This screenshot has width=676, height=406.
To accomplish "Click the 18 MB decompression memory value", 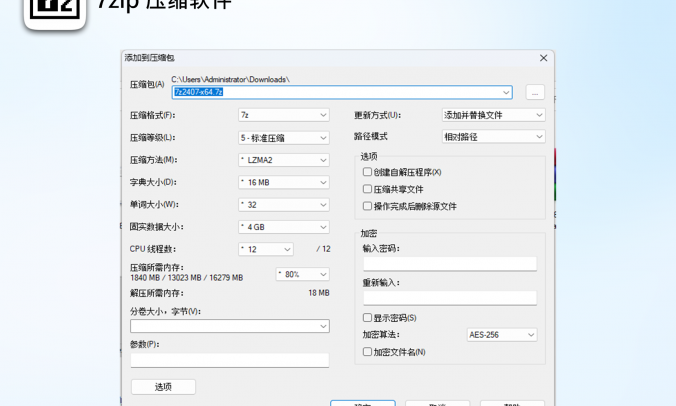I will [319, 293].
